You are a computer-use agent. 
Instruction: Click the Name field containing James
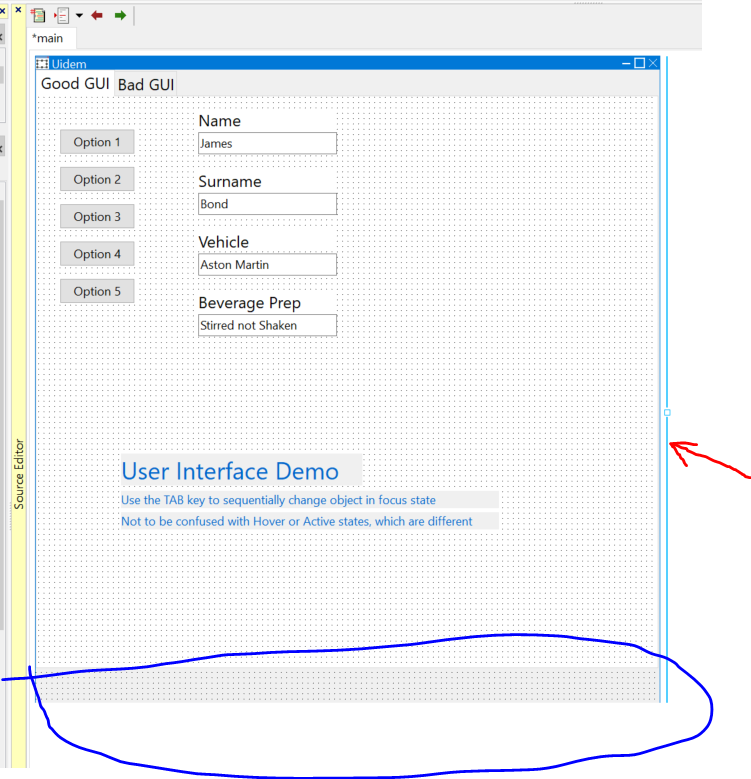pos(267,143)
